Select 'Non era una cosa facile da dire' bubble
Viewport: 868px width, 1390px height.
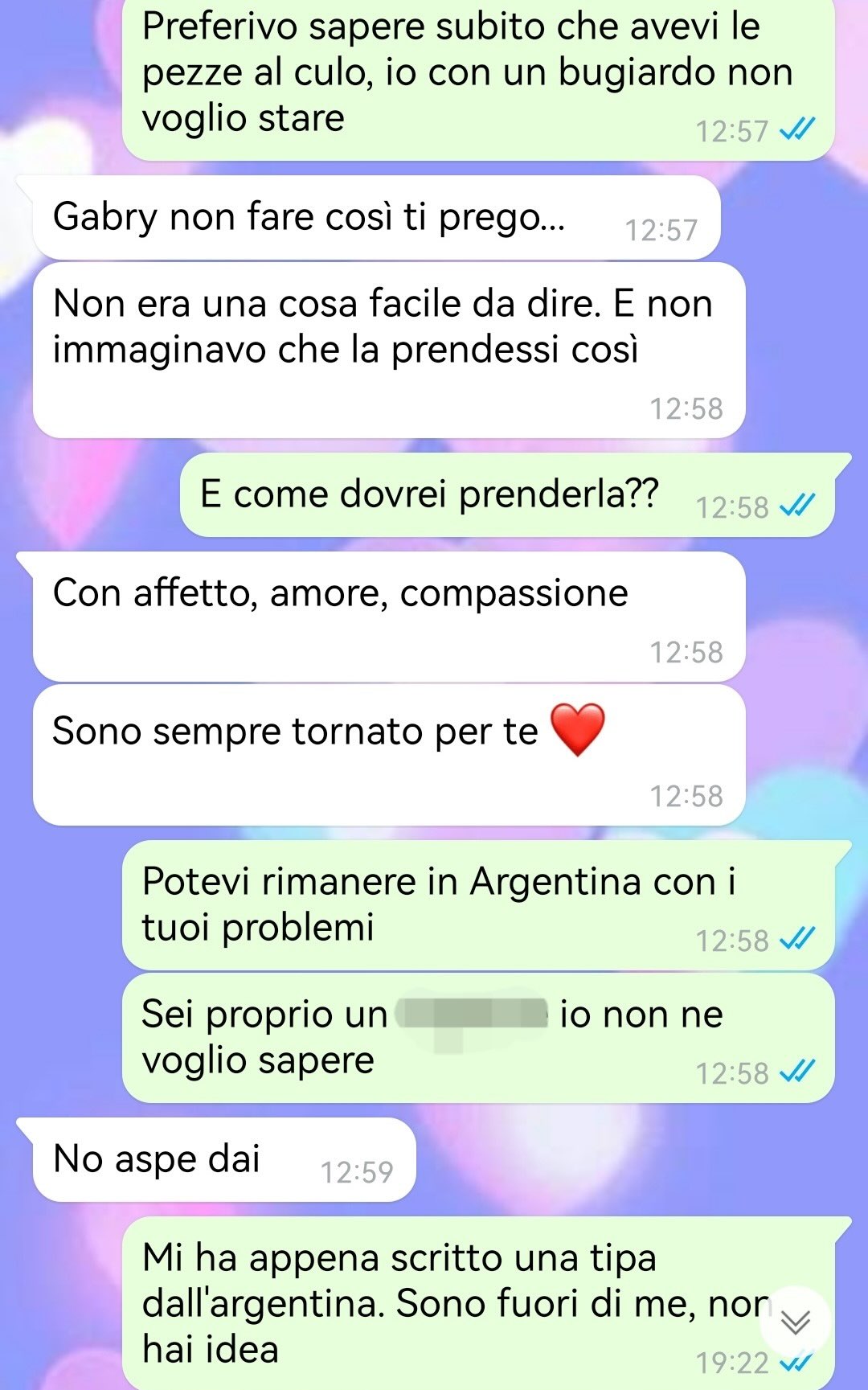pyautogui.click(x=389, y=351)
